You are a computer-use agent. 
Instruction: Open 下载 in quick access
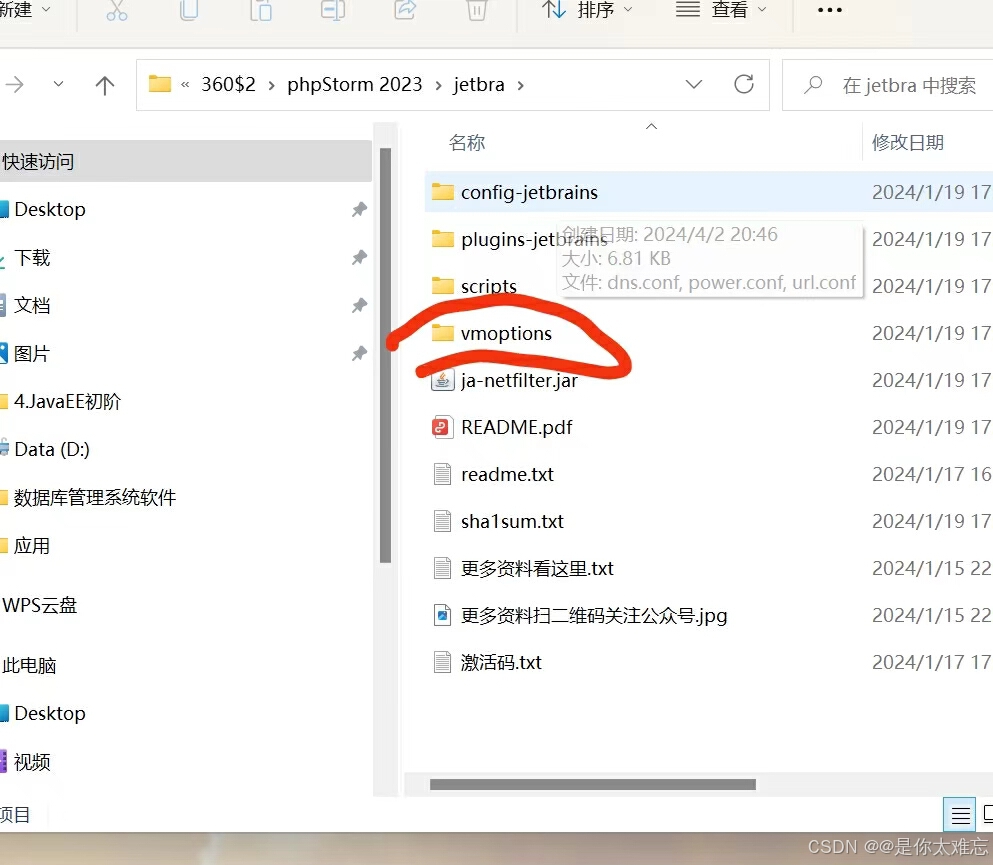tap(32, 258)
